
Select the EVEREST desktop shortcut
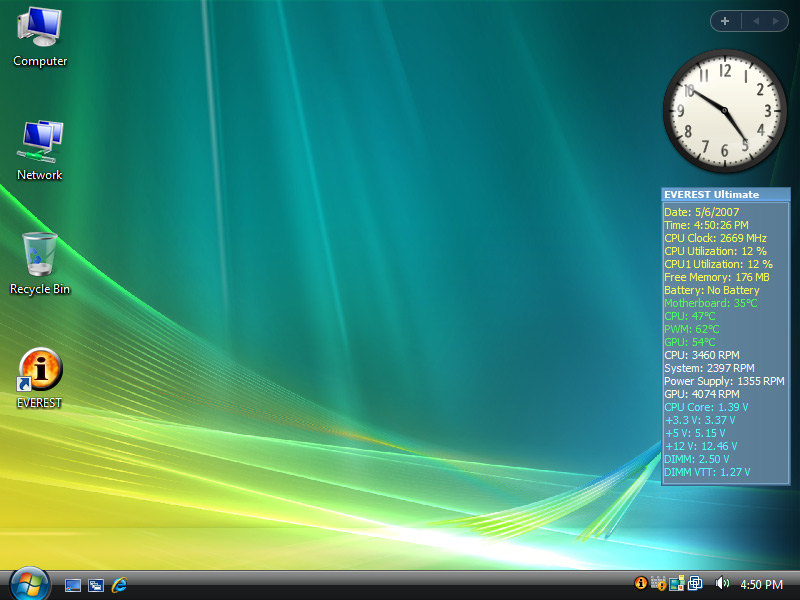[x=40, y=370]
